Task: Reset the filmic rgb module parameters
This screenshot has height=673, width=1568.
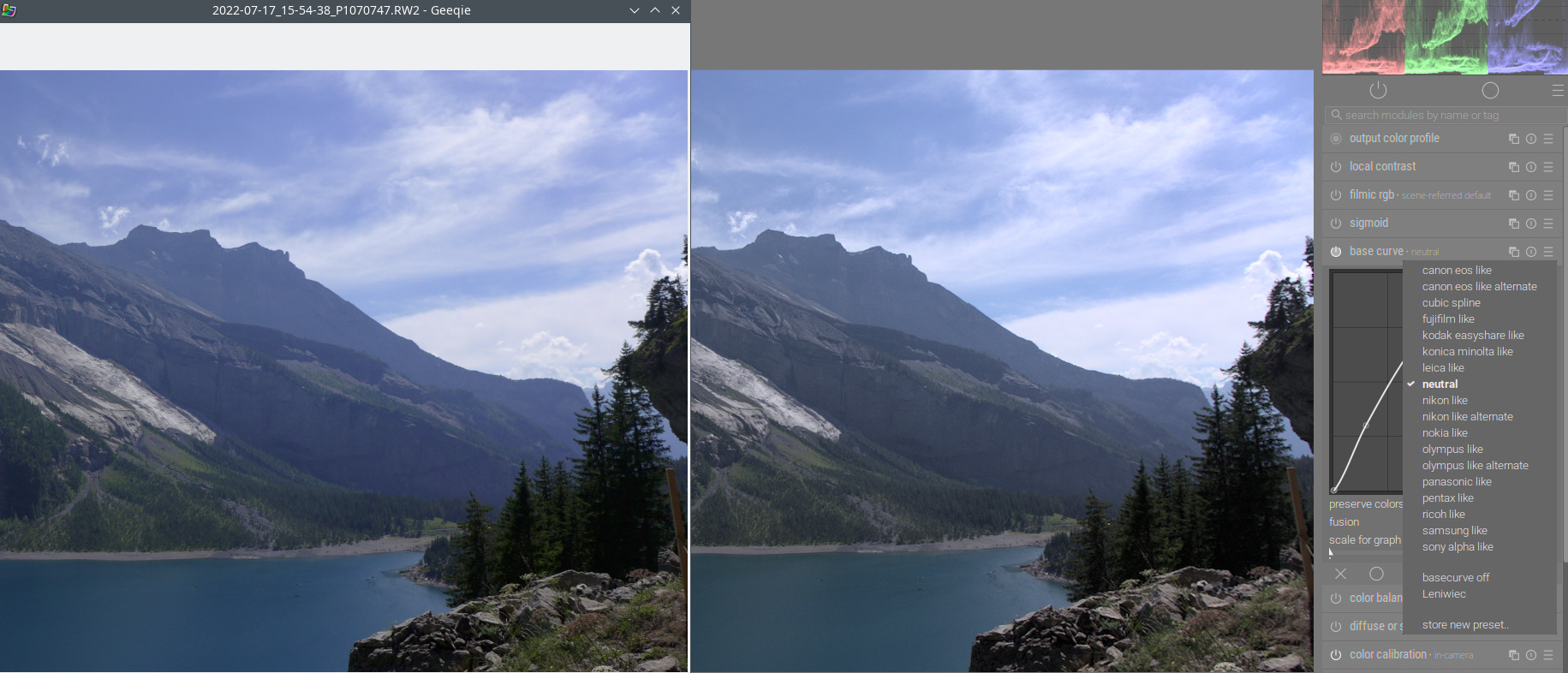Action: click(x=1531, y=195)
